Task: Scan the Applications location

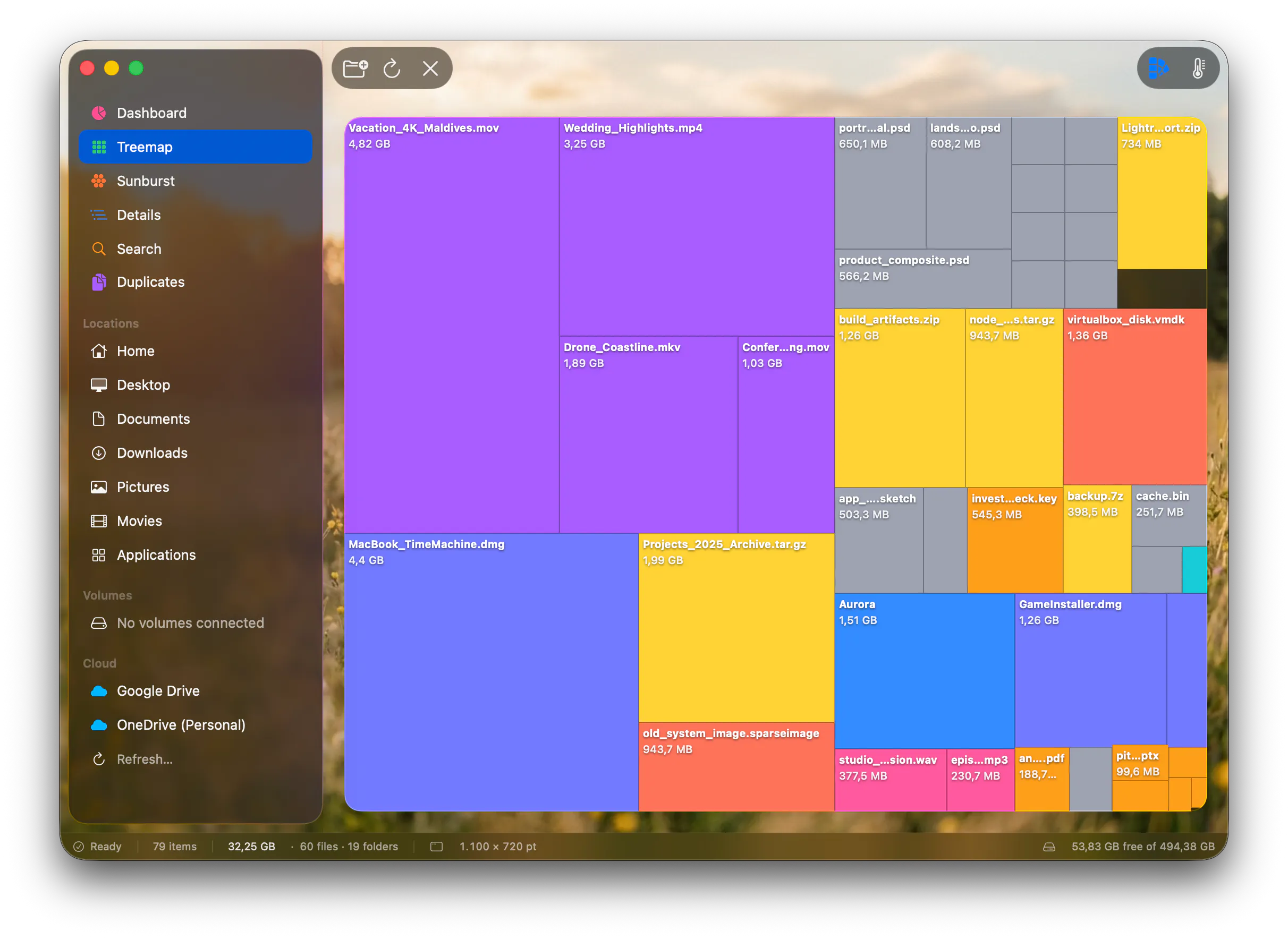Action: (x=195, y=556)
